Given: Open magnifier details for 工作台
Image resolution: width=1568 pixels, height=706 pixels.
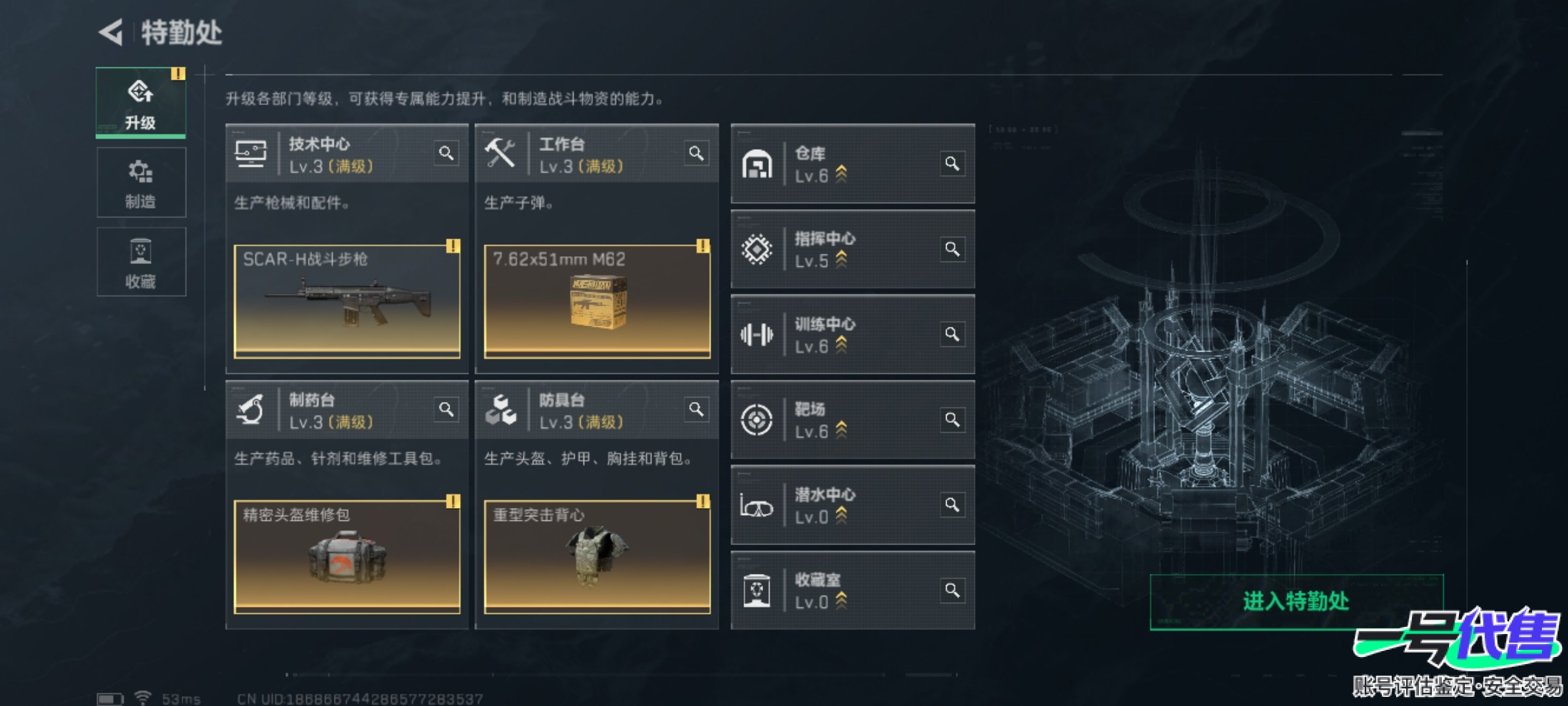Looking at the screenshot, I should pos(696,154).
